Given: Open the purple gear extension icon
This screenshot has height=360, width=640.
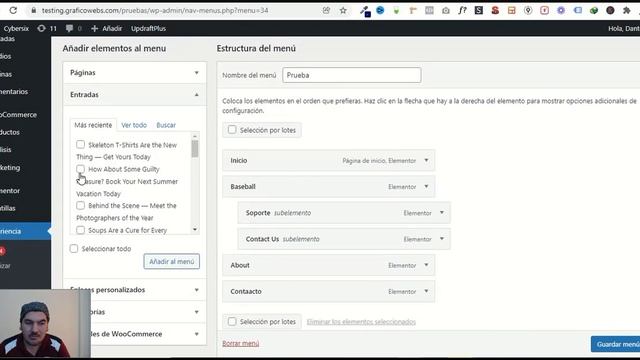Looking at the screenshot, I should coord(561,11).
